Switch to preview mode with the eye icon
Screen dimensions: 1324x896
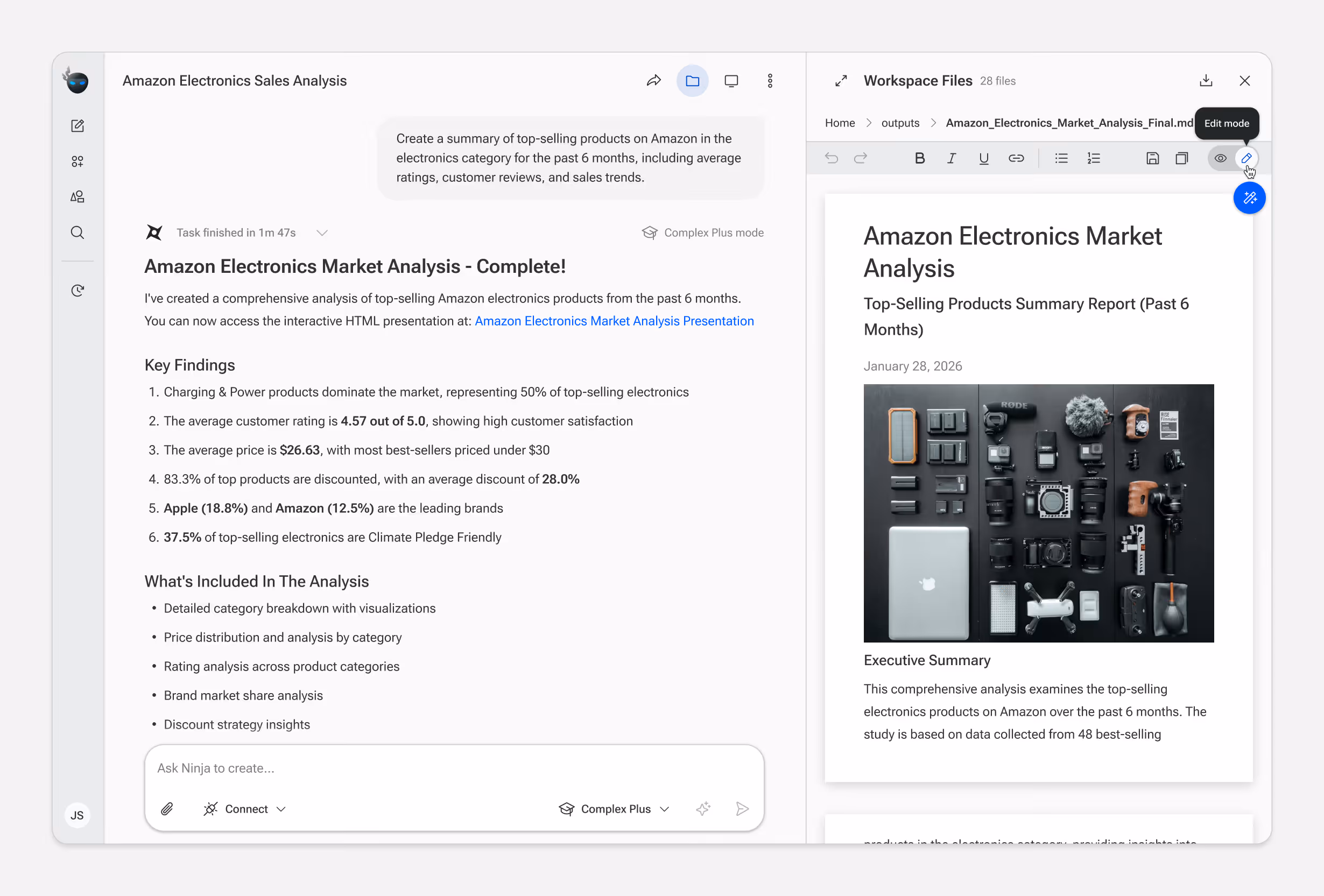[x=1220, y=158]
